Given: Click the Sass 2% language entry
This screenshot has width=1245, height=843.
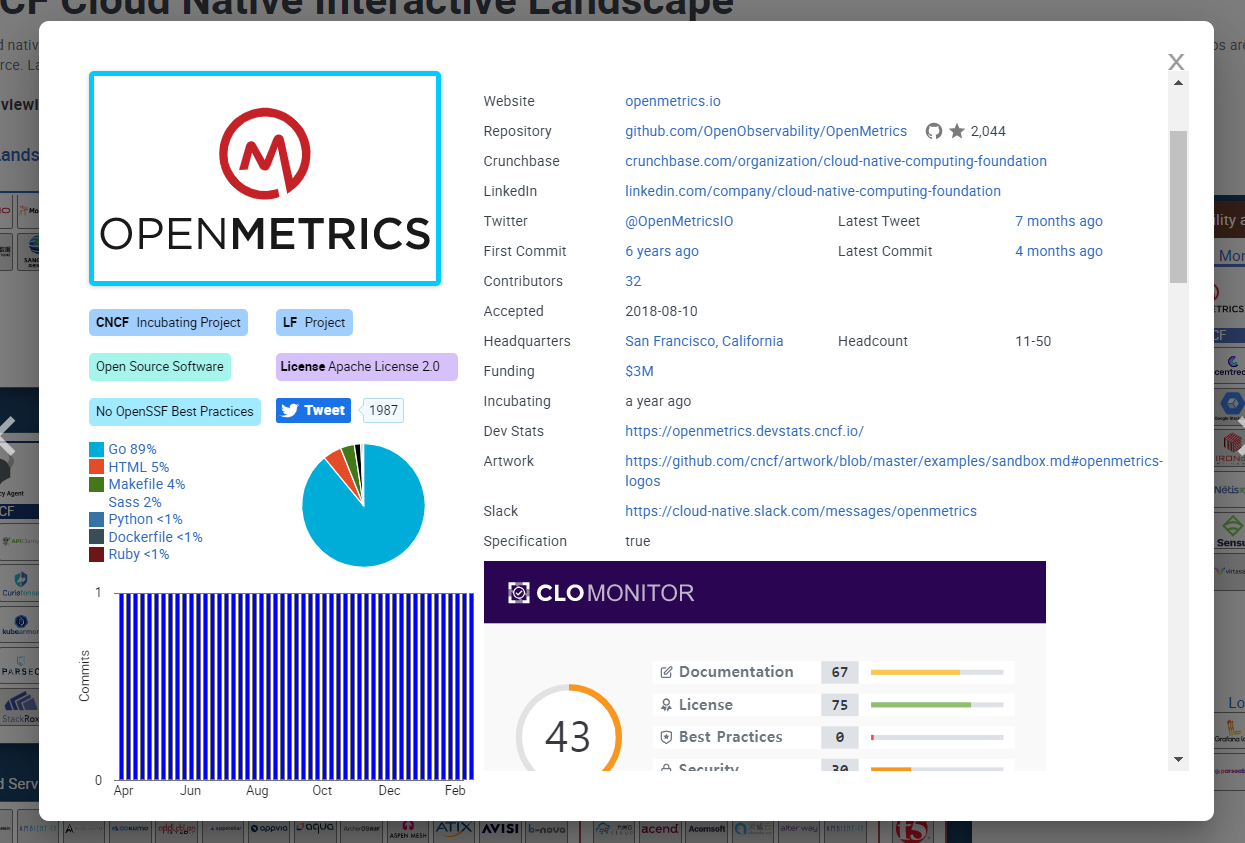Looking at the screenshot, I should tap(135, 502).
